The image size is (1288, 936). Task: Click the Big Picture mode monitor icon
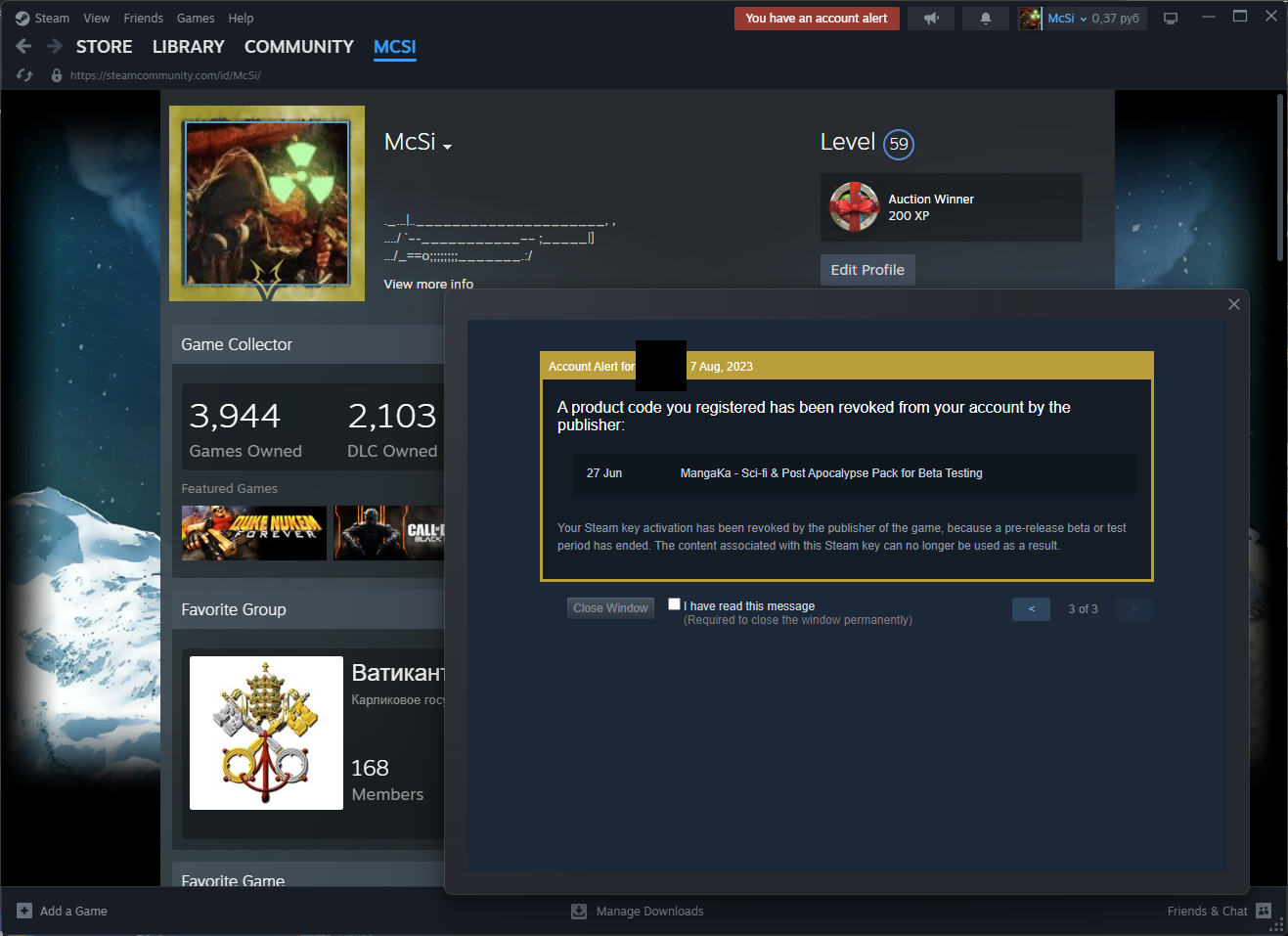(x=1171, y=19)
